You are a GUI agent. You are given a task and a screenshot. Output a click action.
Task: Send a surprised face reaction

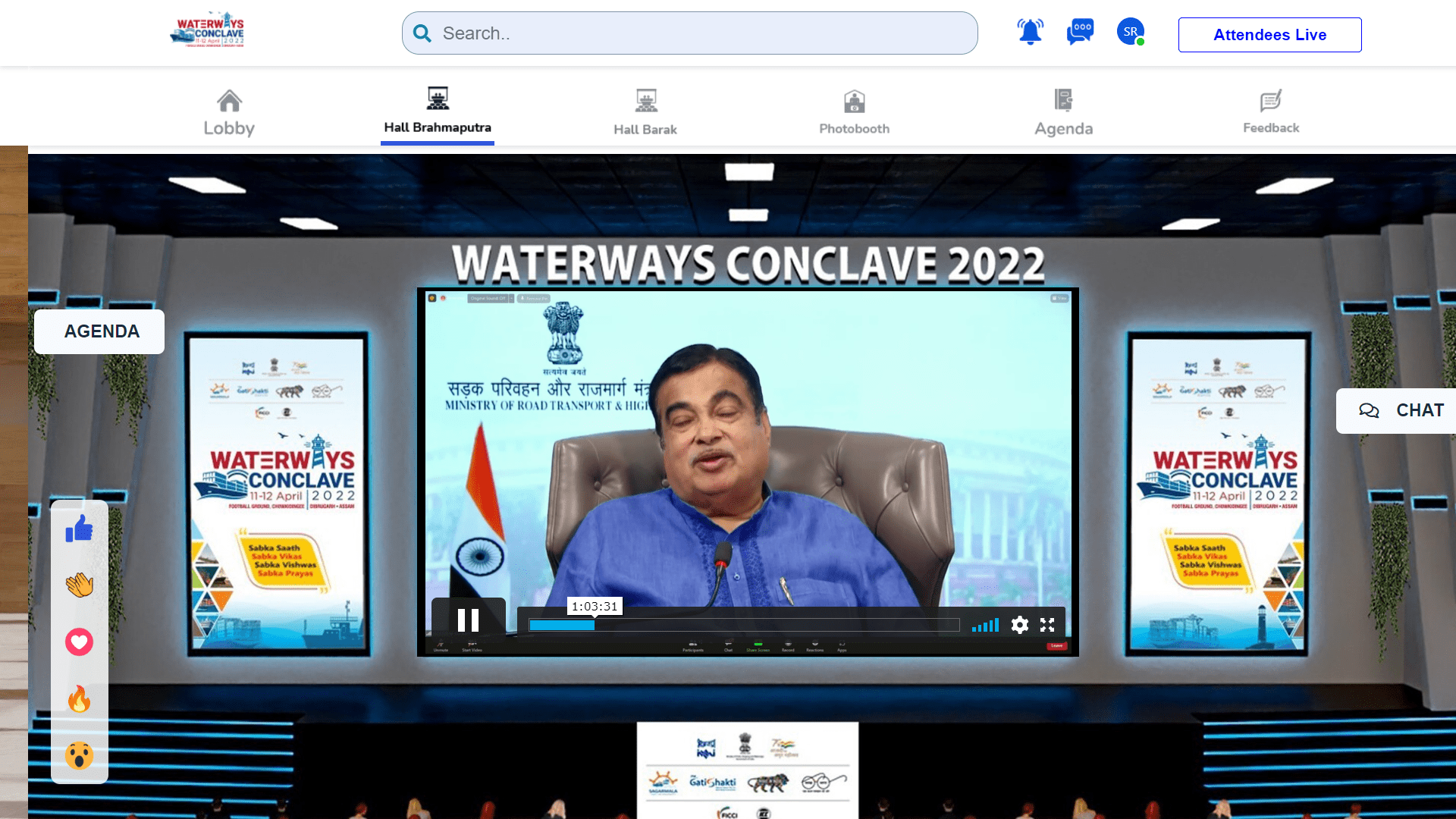pyautogui.click(x=79, y=756)
